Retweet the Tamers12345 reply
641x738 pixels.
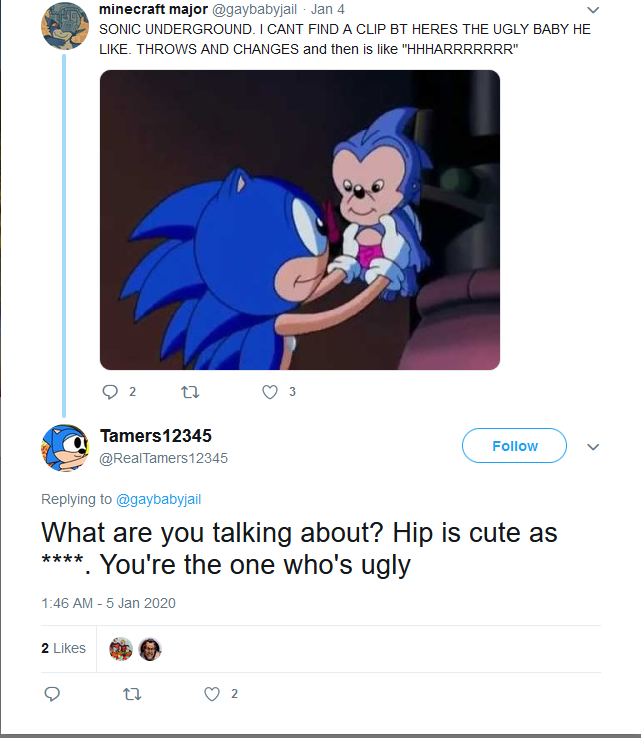tap(129, 694)
